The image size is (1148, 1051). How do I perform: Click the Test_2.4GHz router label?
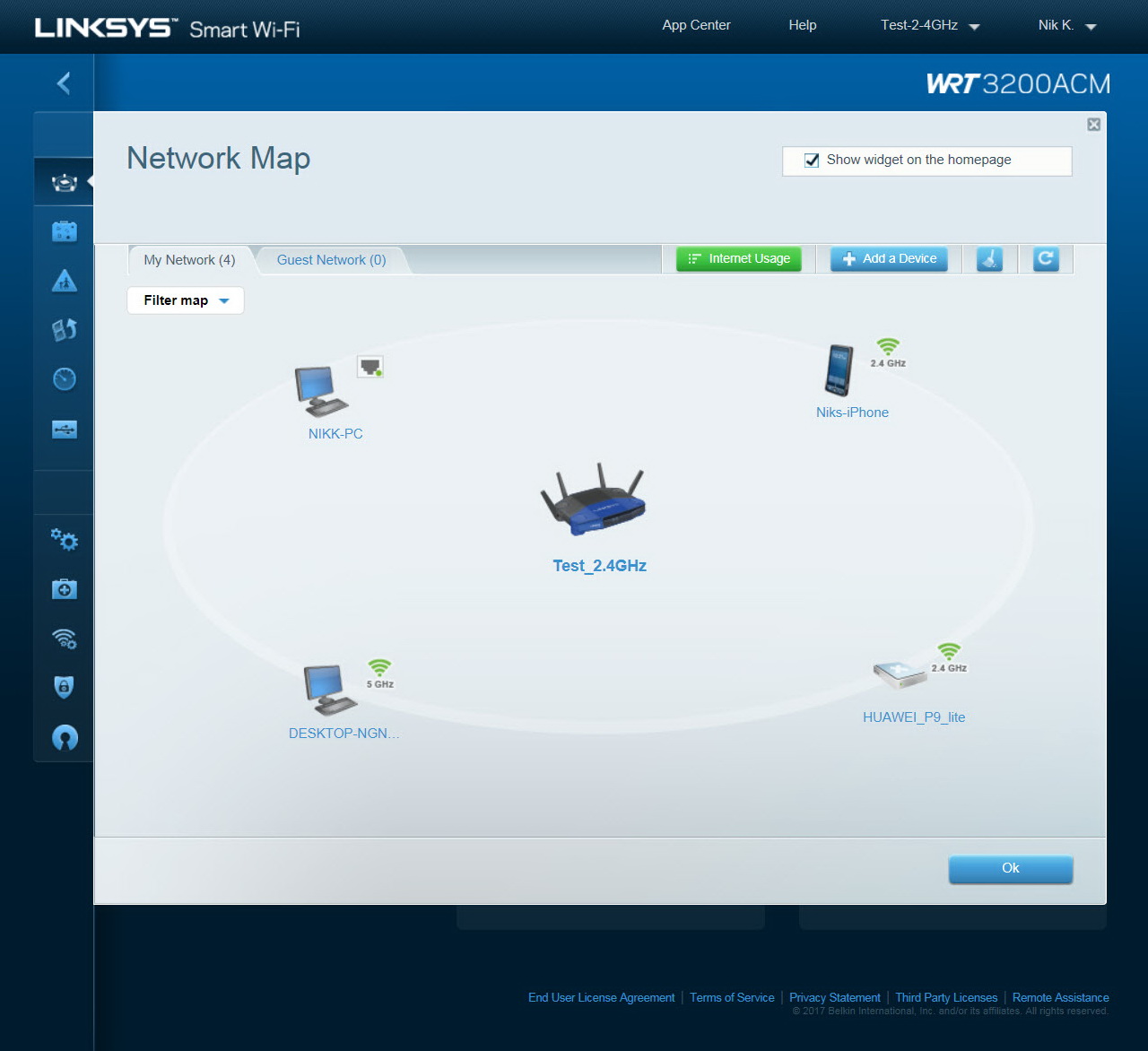coord(599,566)
